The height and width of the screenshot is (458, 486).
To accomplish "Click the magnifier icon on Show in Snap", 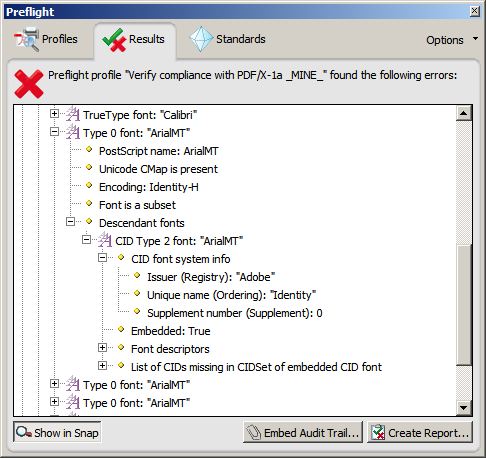I will [24, 433].
